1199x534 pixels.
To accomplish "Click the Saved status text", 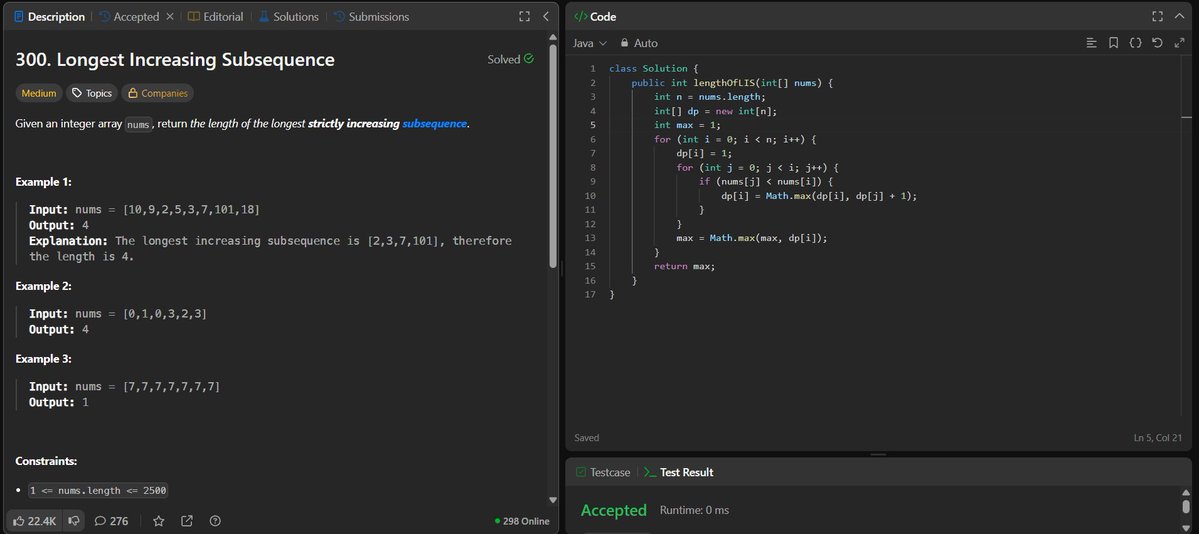I will pyautogui.click(x=587, y=438).
